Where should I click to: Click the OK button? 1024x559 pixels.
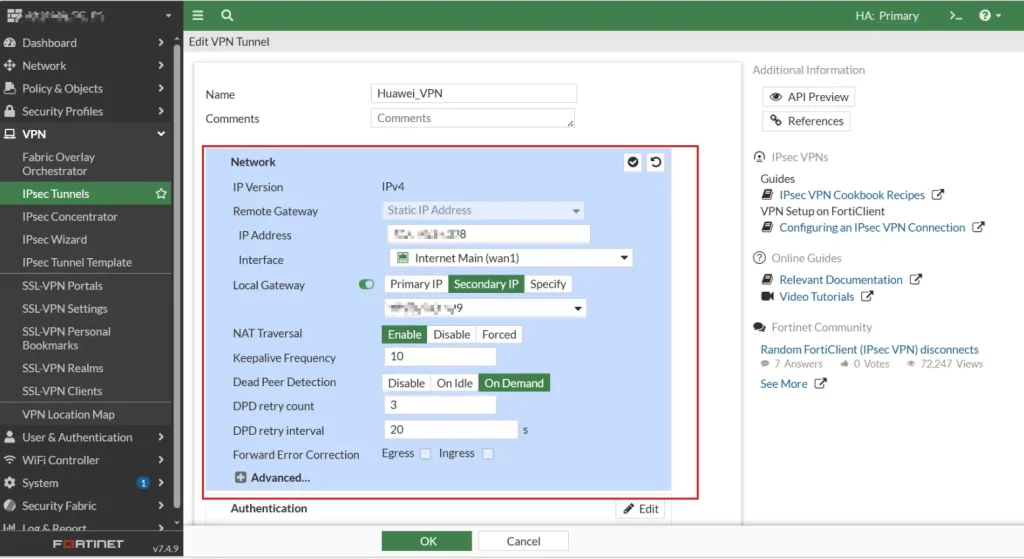pos(427,541)
